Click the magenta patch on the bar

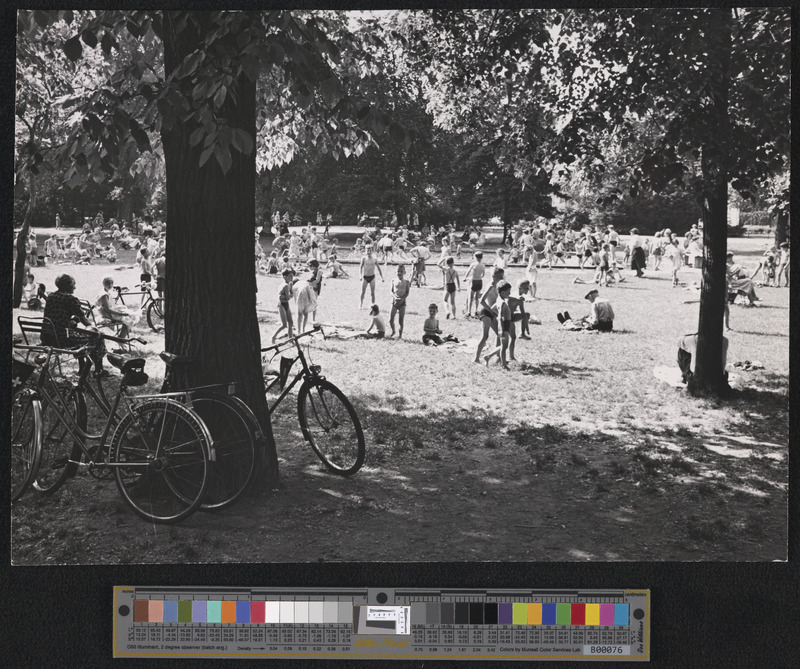pos(607,611)
